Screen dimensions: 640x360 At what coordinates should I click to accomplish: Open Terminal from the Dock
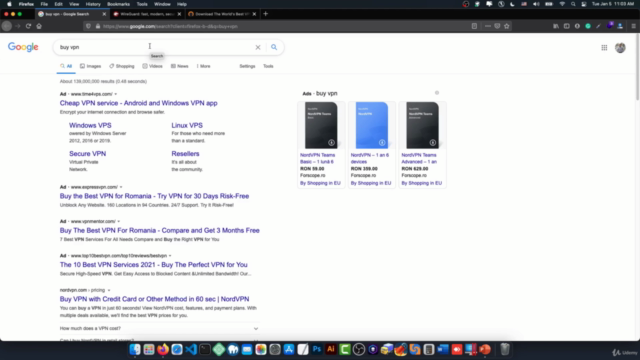click(x=205, y=349)
